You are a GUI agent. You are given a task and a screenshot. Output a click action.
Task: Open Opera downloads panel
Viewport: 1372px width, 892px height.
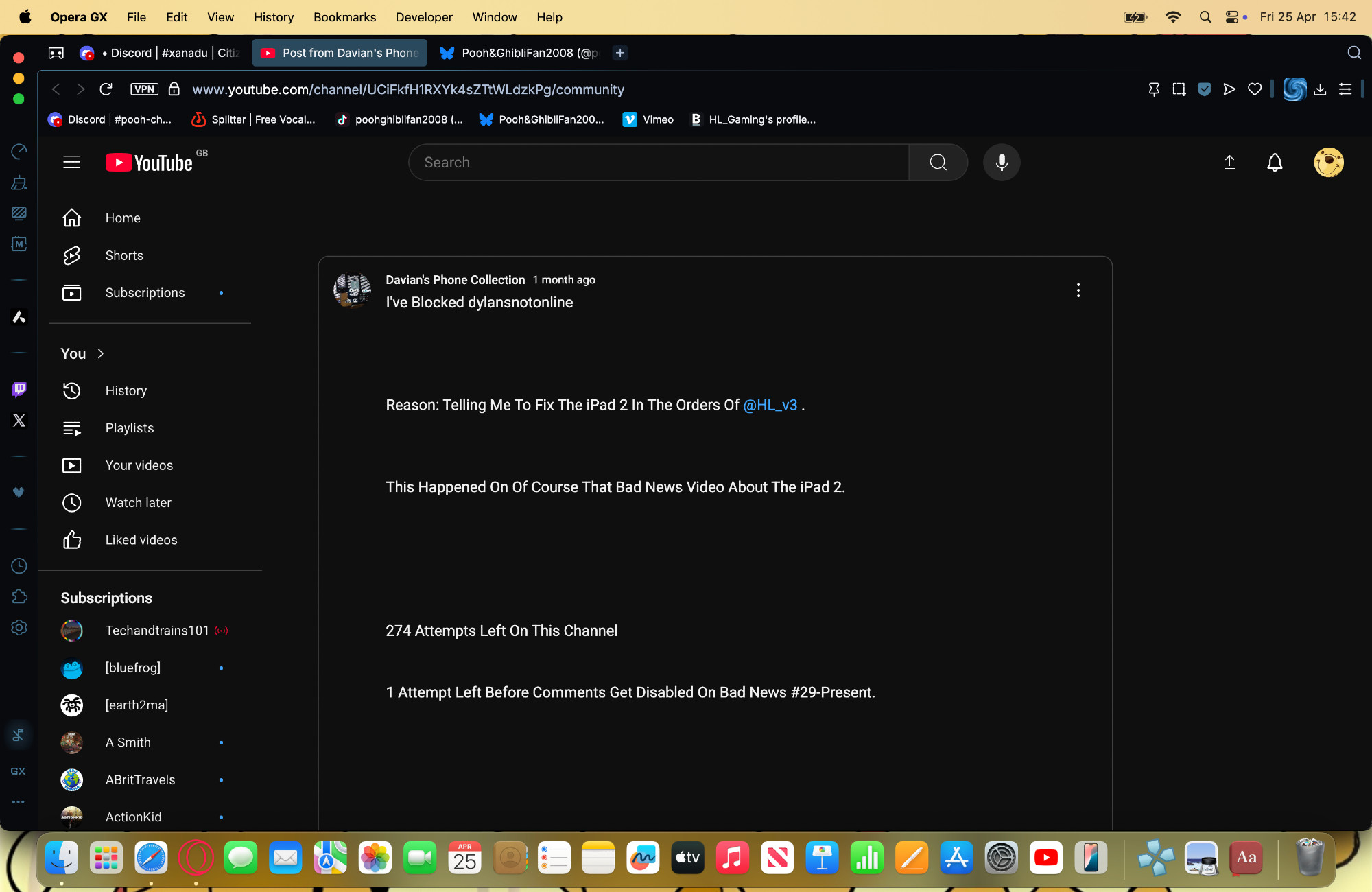(x=1320, y=89)
